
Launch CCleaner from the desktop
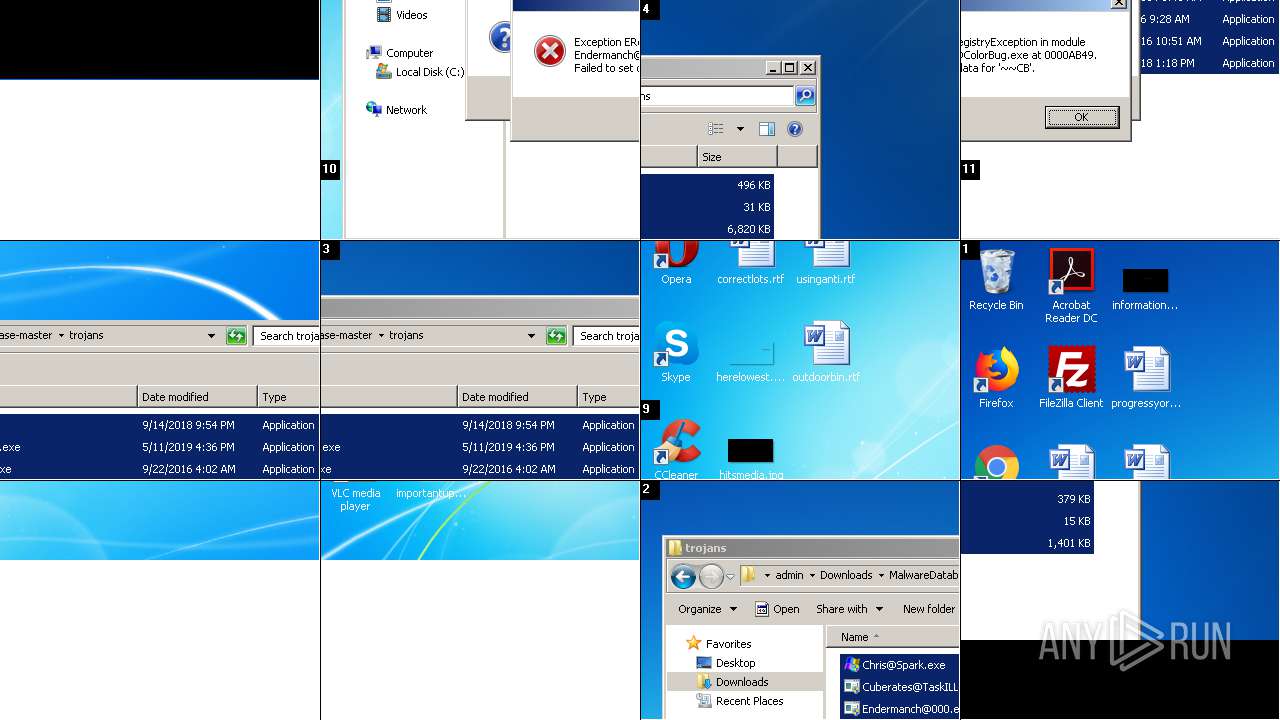676,450
